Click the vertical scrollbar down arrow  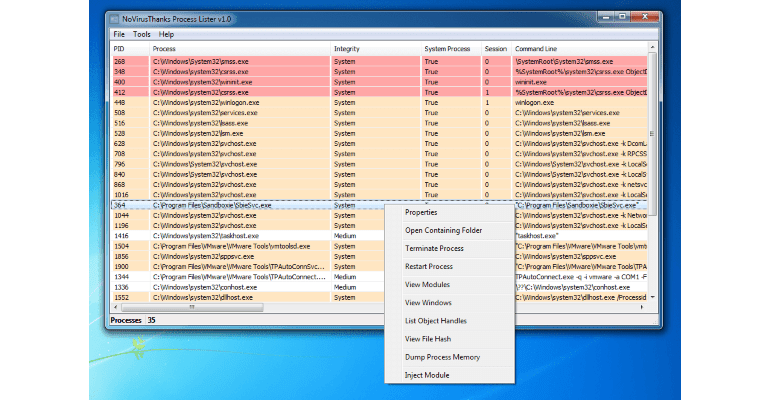click(x=654, y=297)
